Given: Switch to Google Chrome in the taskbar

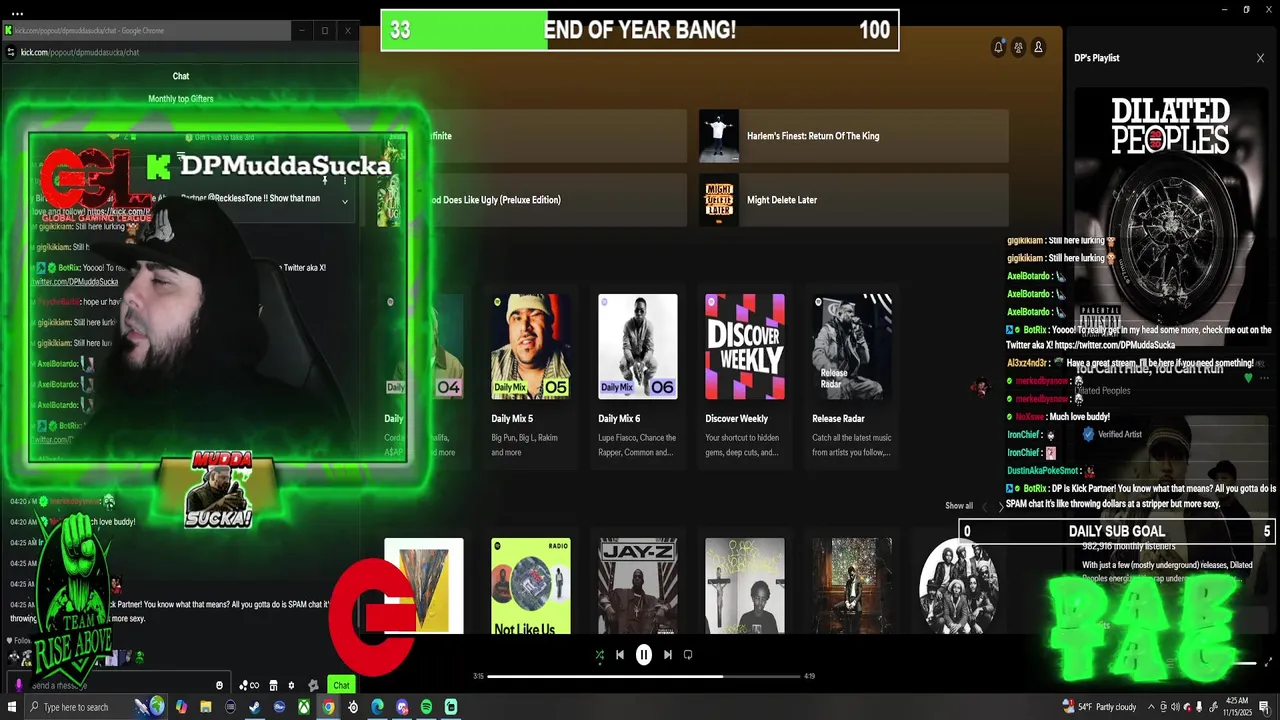Looking at the screenshot, I should [328, 707].
